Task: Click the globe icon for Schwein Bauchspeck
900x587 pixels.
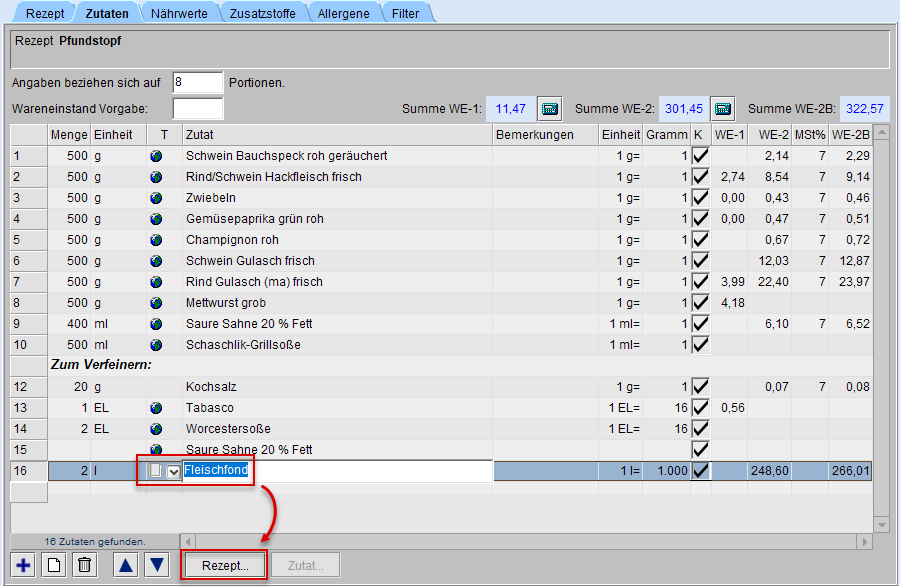Action: click(x=156, y=156)
